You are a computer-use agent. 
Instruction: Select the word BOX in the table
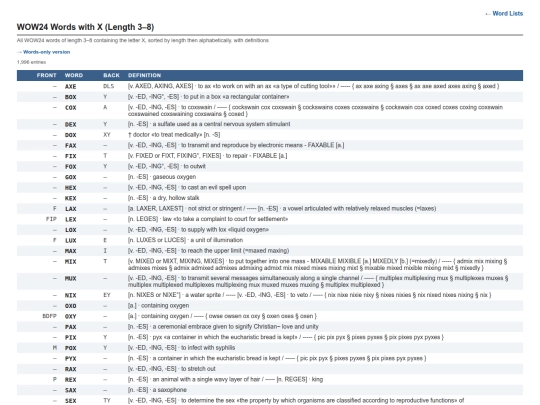71,97
